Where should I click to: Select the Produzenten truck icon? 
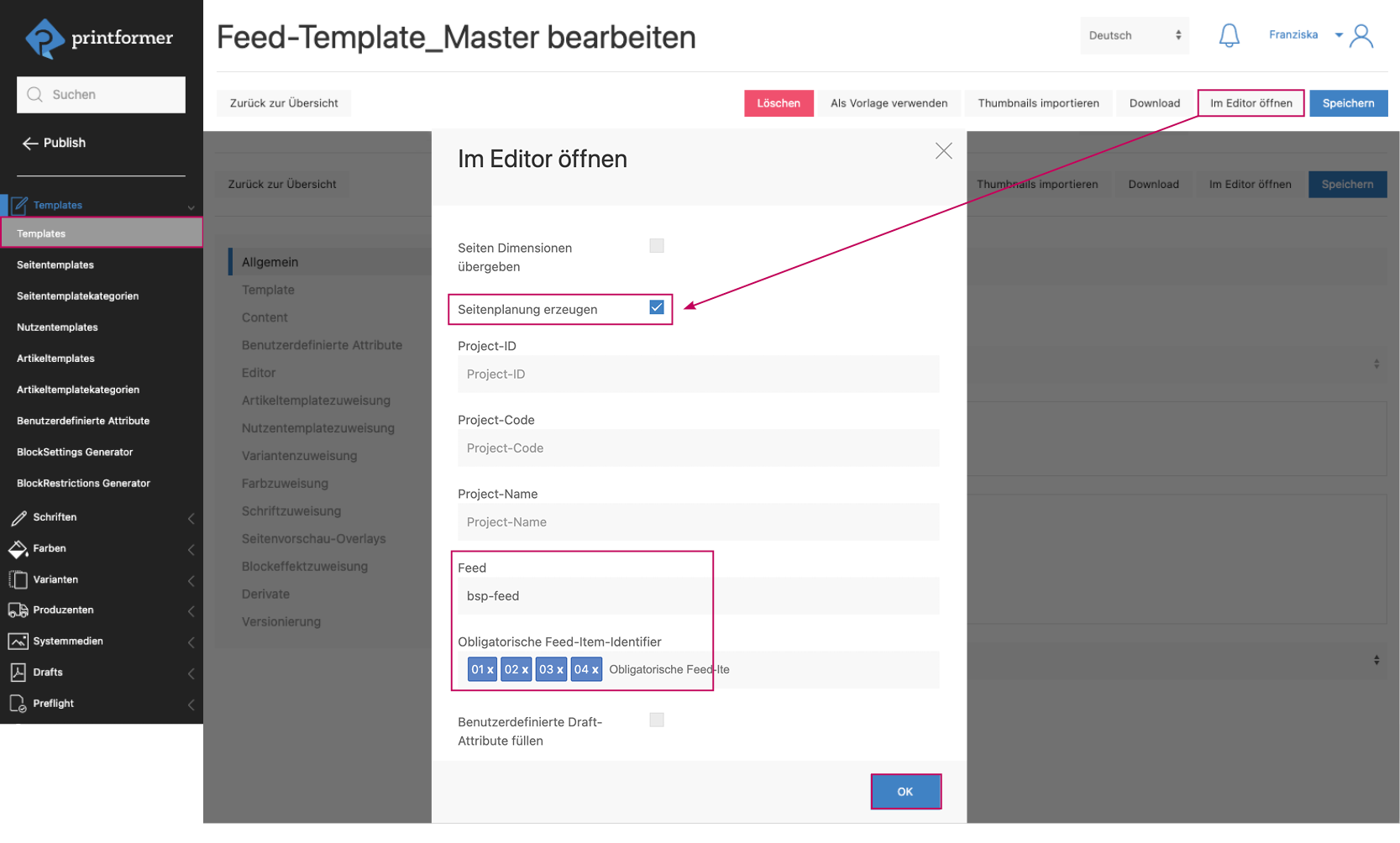(18, 610)
